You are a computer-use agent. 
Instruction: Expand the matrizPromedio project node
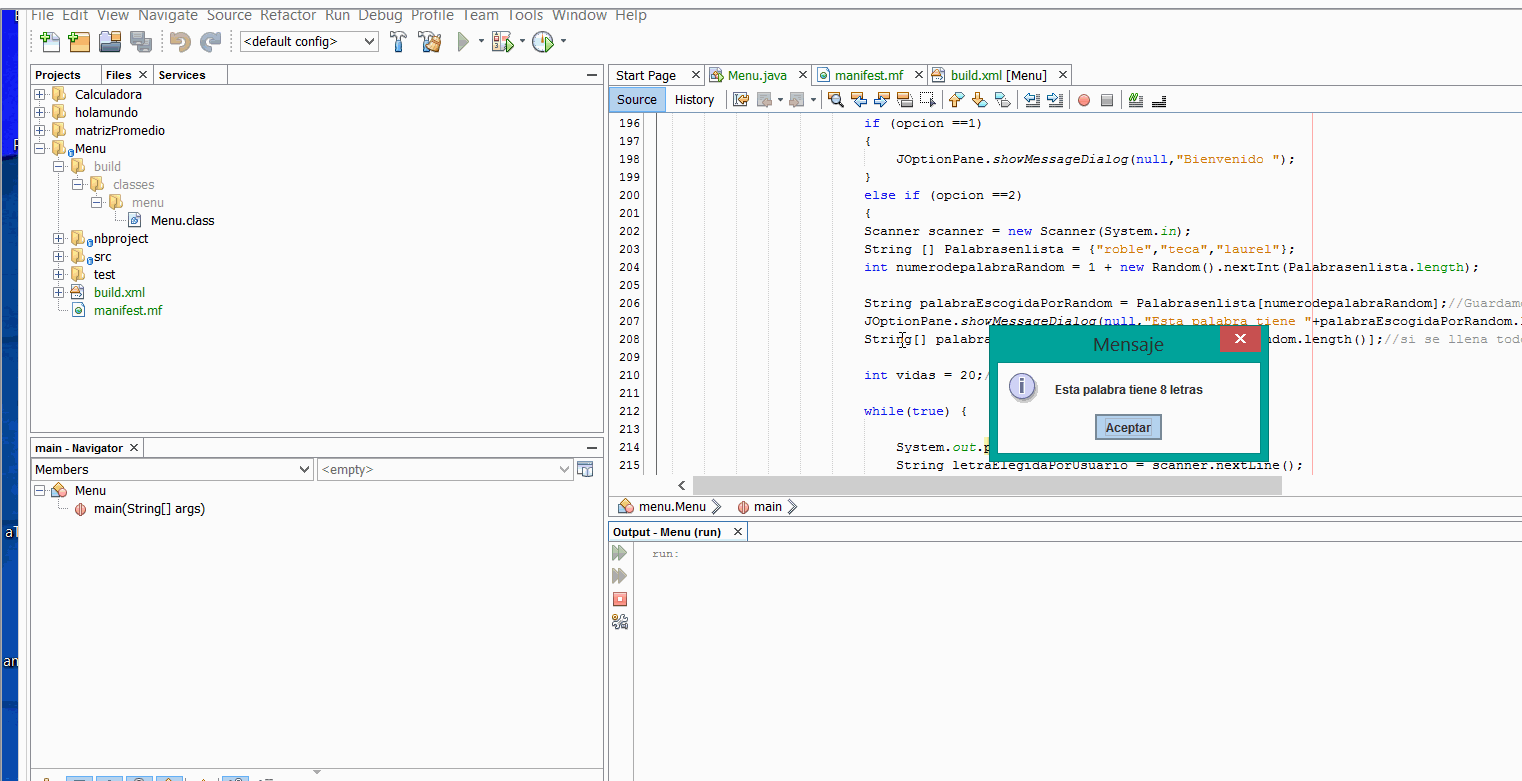(40, 131)
